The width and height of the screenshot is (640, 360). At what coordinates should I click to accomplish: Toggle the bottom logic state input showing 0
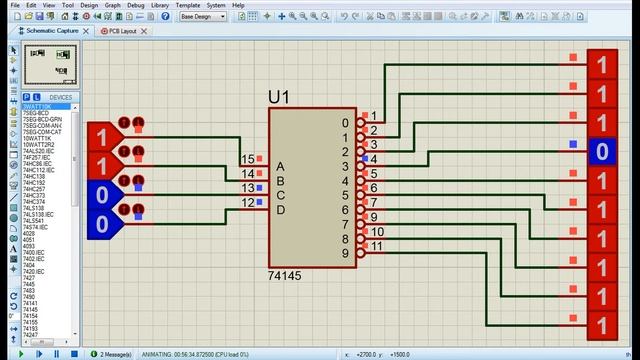(105, 224)
